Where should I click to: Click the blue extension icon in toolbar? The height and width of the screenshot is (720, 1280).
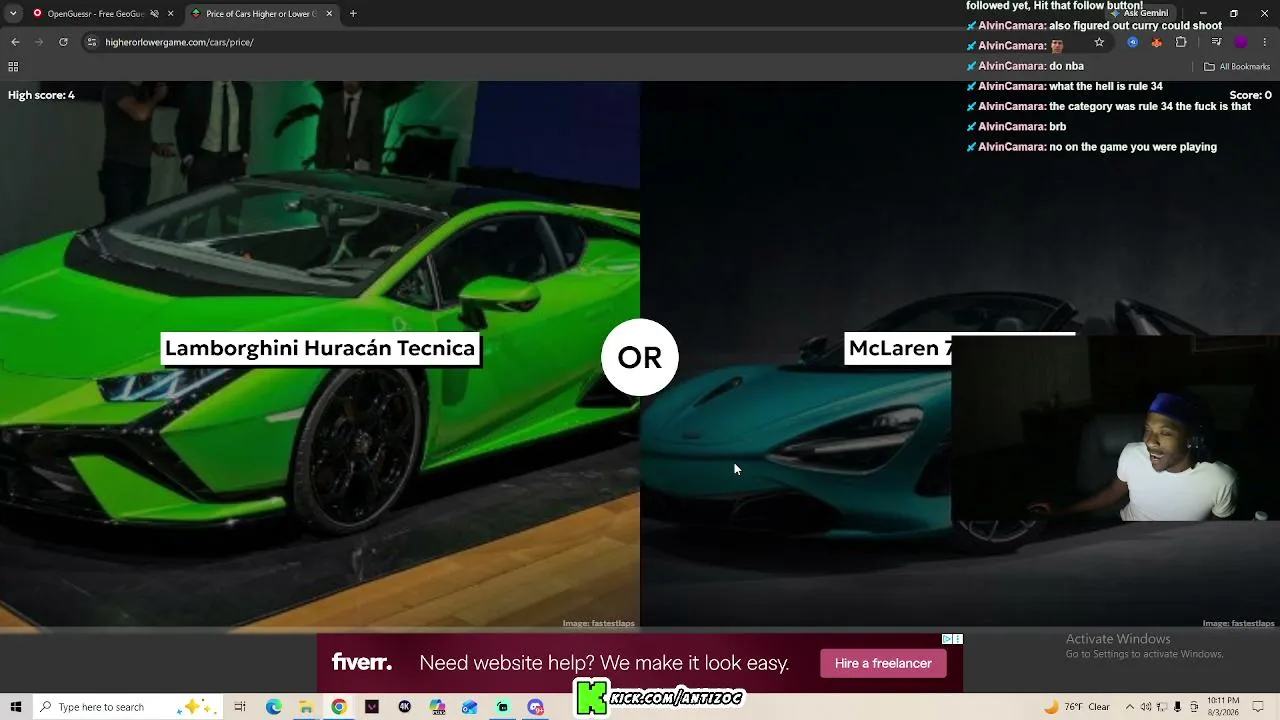1132,42
